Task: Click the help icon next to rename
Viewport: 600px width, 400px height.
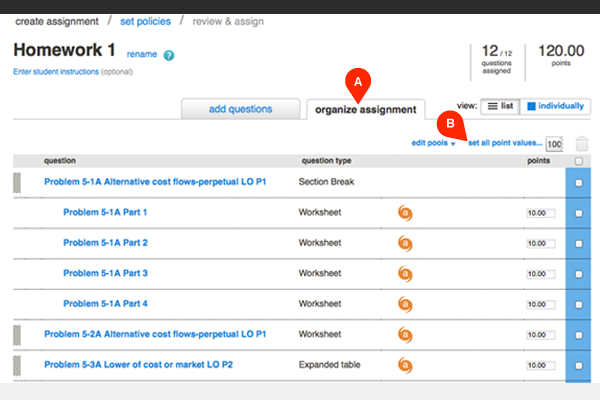Action: pos(169,55)
